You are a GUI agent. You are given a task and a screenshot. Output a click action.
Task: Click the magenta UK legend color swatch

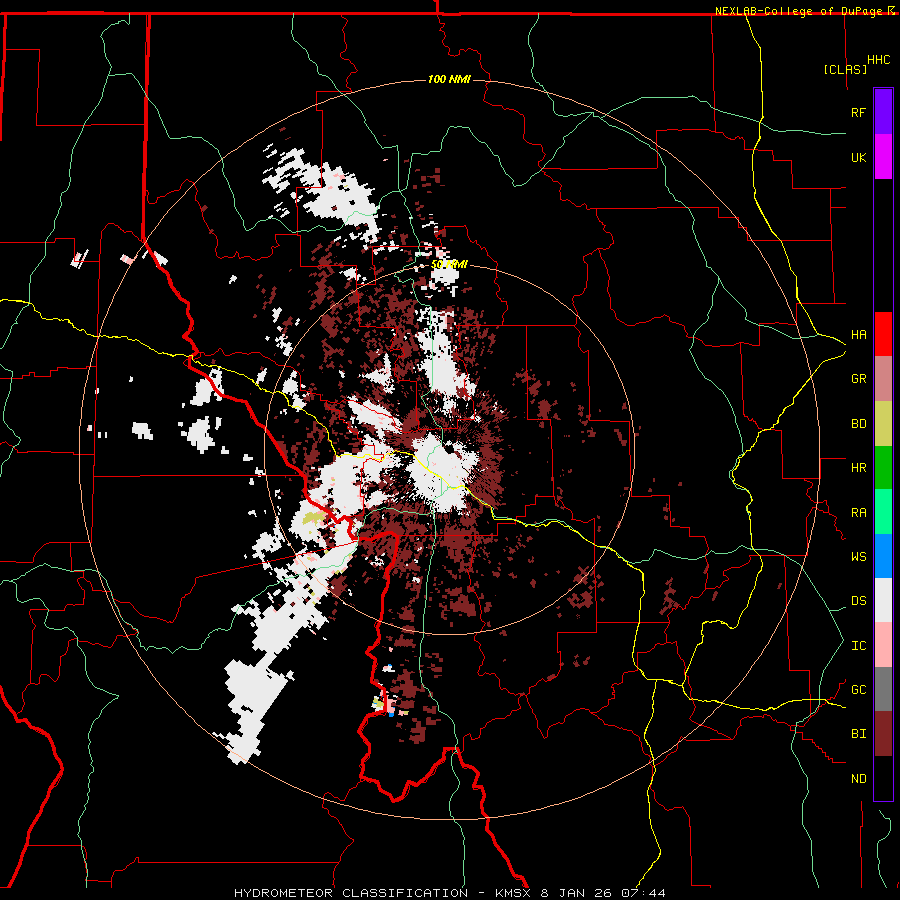883,157
